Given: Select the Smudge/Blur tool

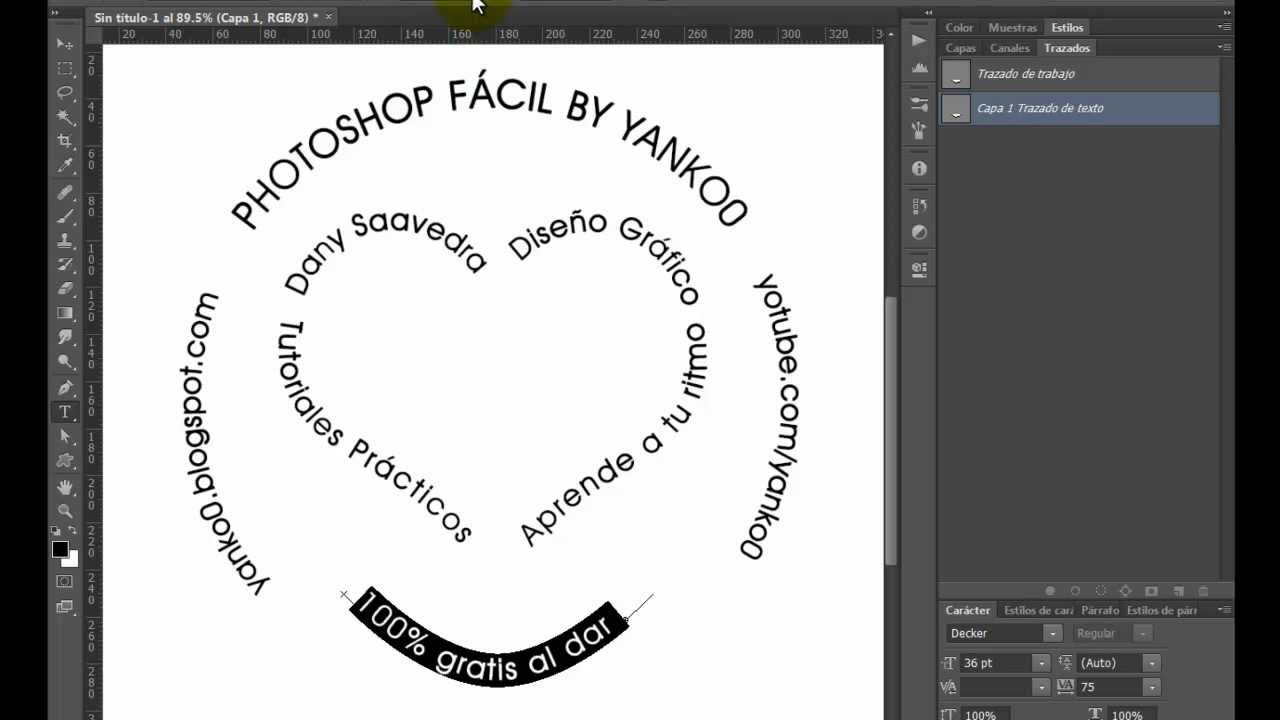Looking at the screenshot, I should point(65,337).
